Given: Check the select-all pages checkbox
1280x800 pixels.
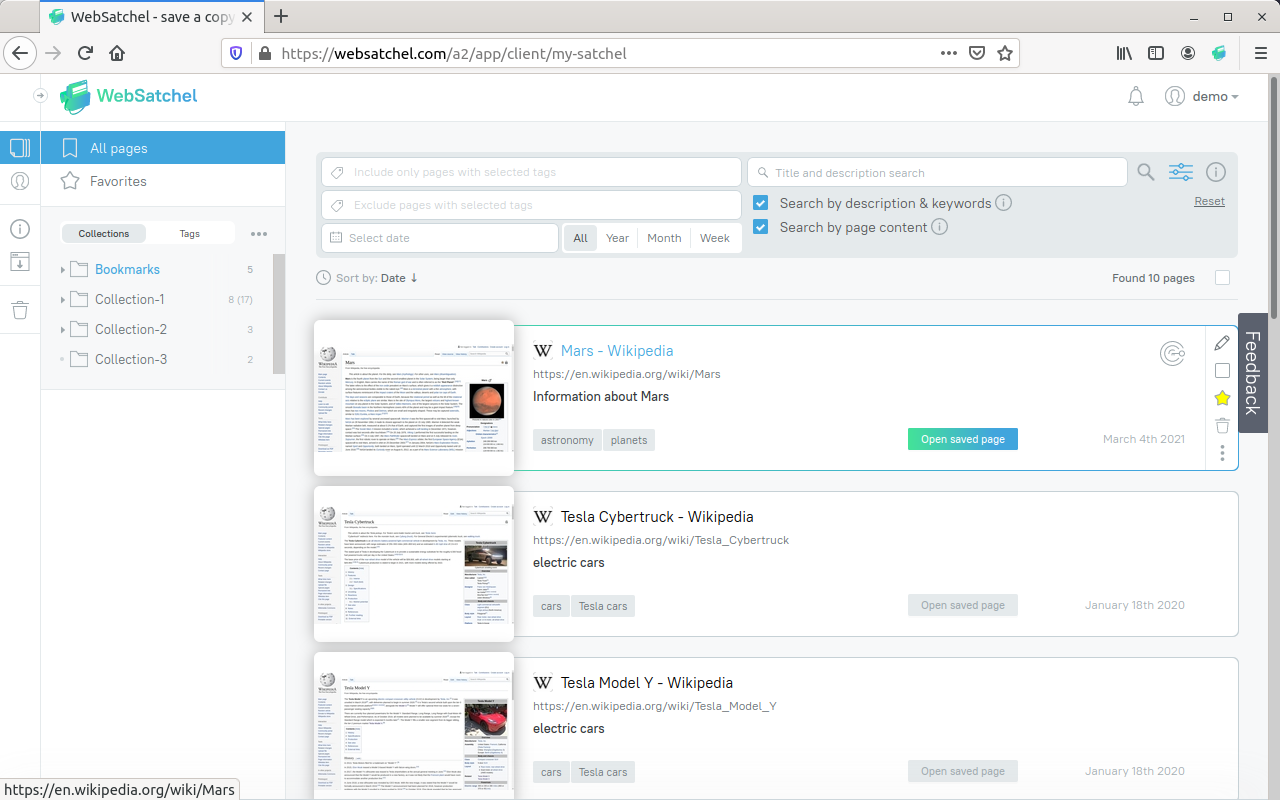Looking at the screenshot, I should click(x=1222, y=278).
